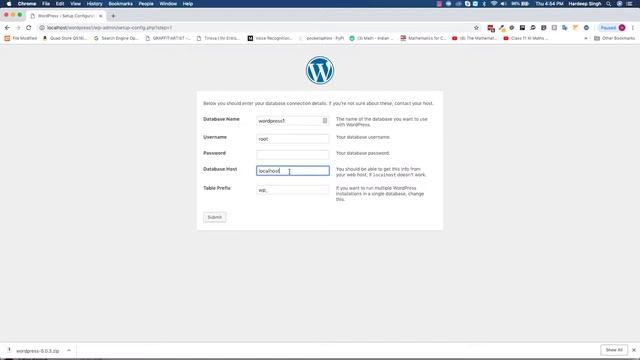The width and height of the screenshot is (640, 360).
Task: Click the Hardeep Singh user menu
Action: [585, 4]
